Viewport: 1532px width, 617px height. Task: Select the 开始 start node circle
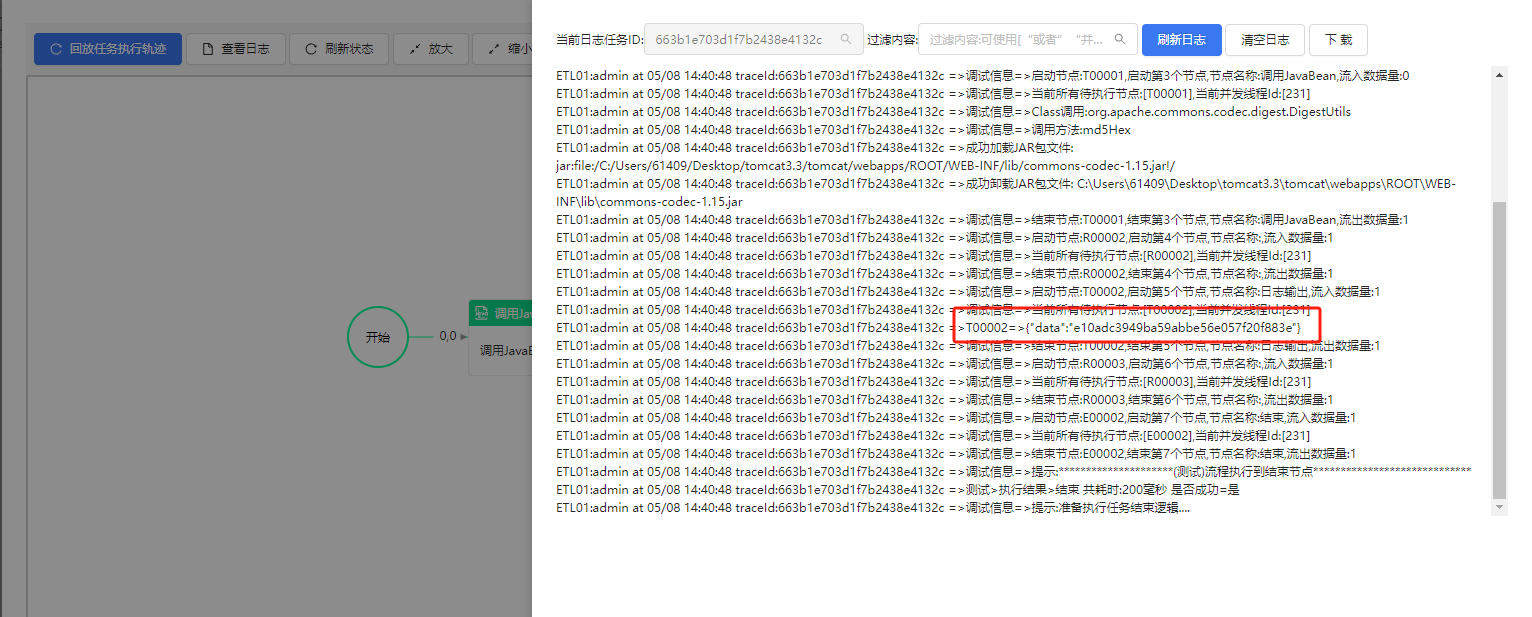click(x=378, y=337)
